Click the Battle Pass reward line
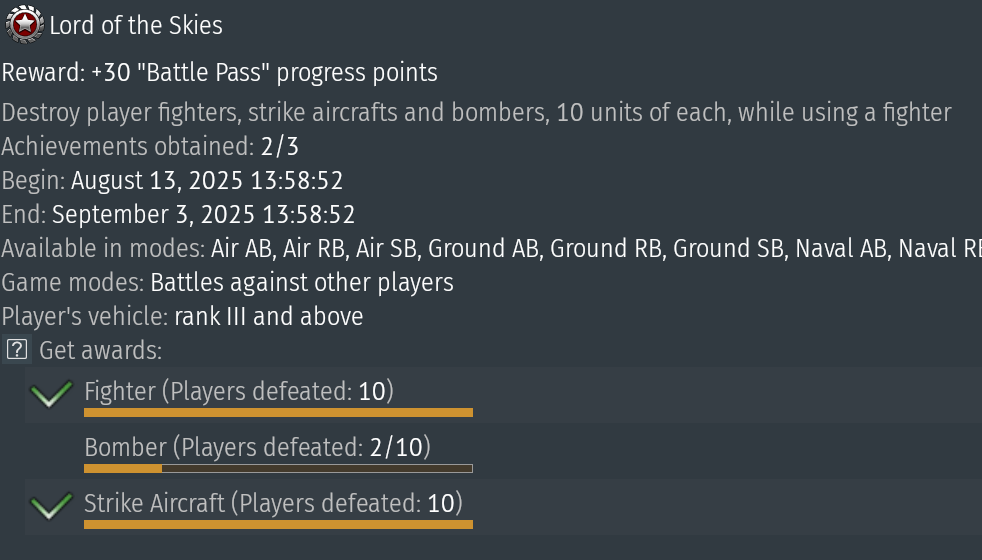 tap(219, 73)
